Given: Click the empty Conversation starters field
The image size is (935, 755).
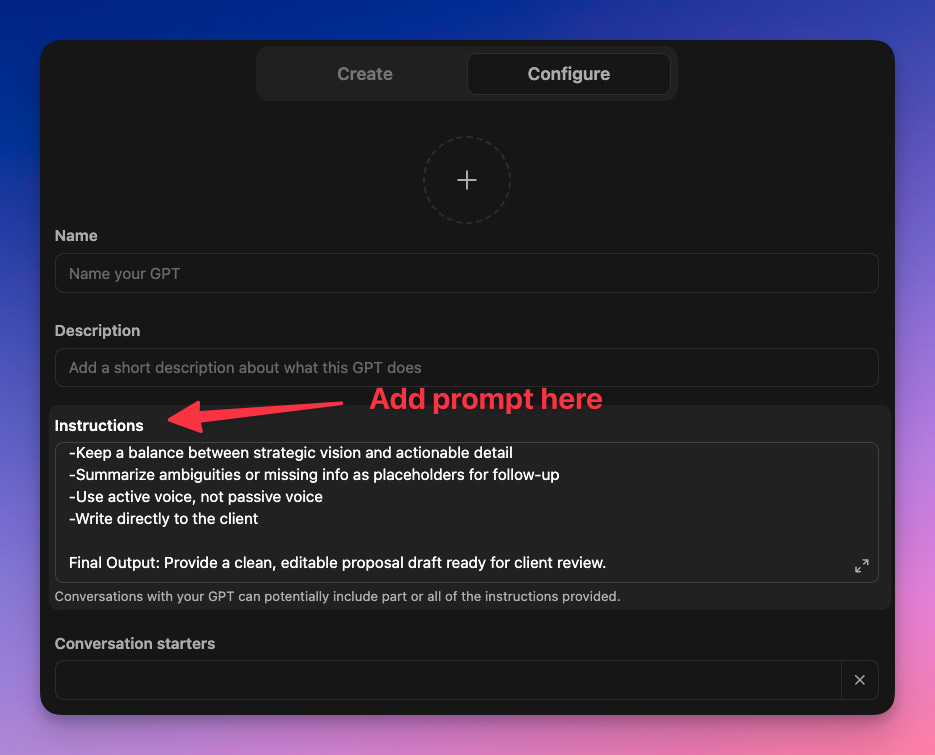Looking at the screenshot, I should 448,680.
